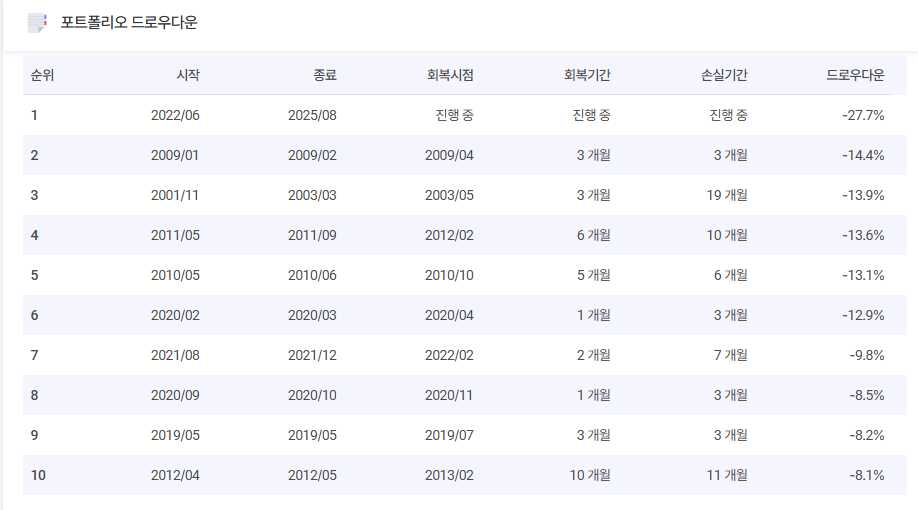The height and width of the screenshot is (510, 918).
Task: Click the -13.6% drawdown value
Action: click(863, 235)
